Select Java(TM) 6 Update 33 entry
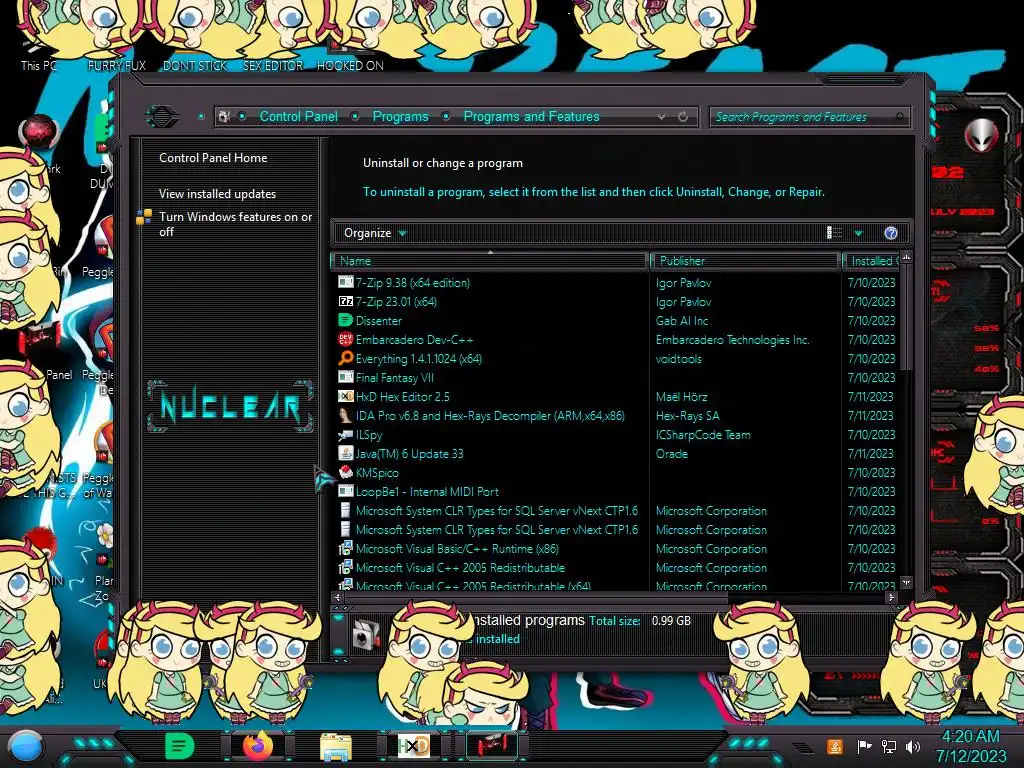The height and width of the screenshot is (768, 1024). tap(409, 454)
